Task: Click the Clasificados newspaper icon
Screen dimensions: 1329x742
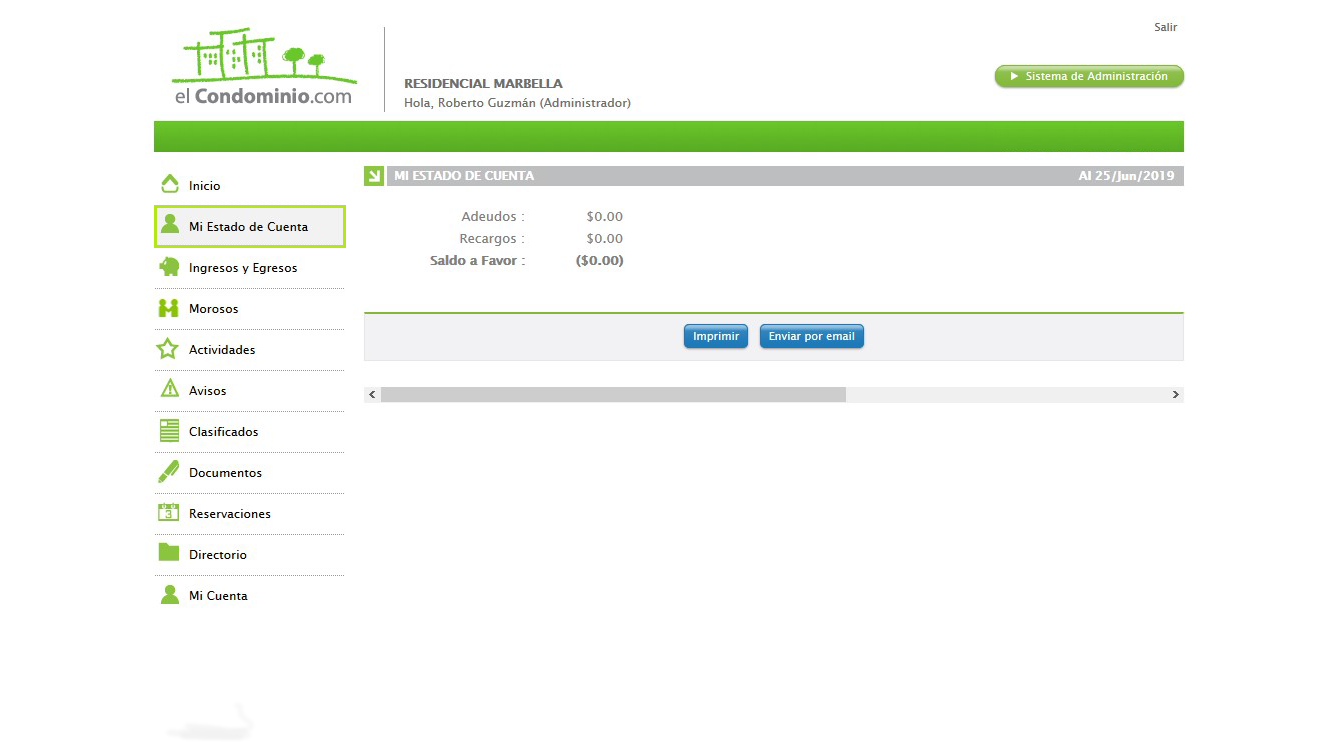Action: (169, 431)
